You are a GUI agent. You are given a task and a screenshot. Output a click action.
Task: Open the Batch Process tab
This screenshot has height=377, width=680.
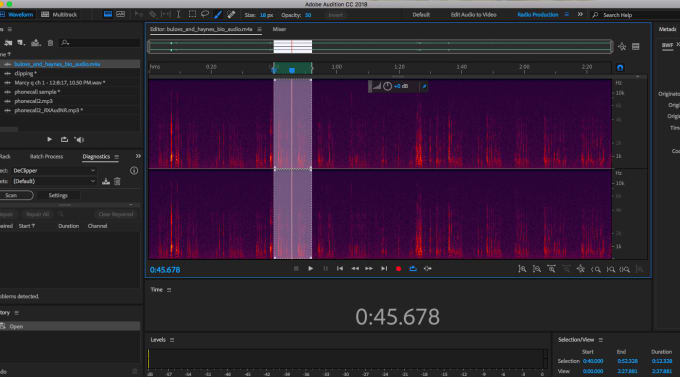pyautogui.click(x=46, y=157)
